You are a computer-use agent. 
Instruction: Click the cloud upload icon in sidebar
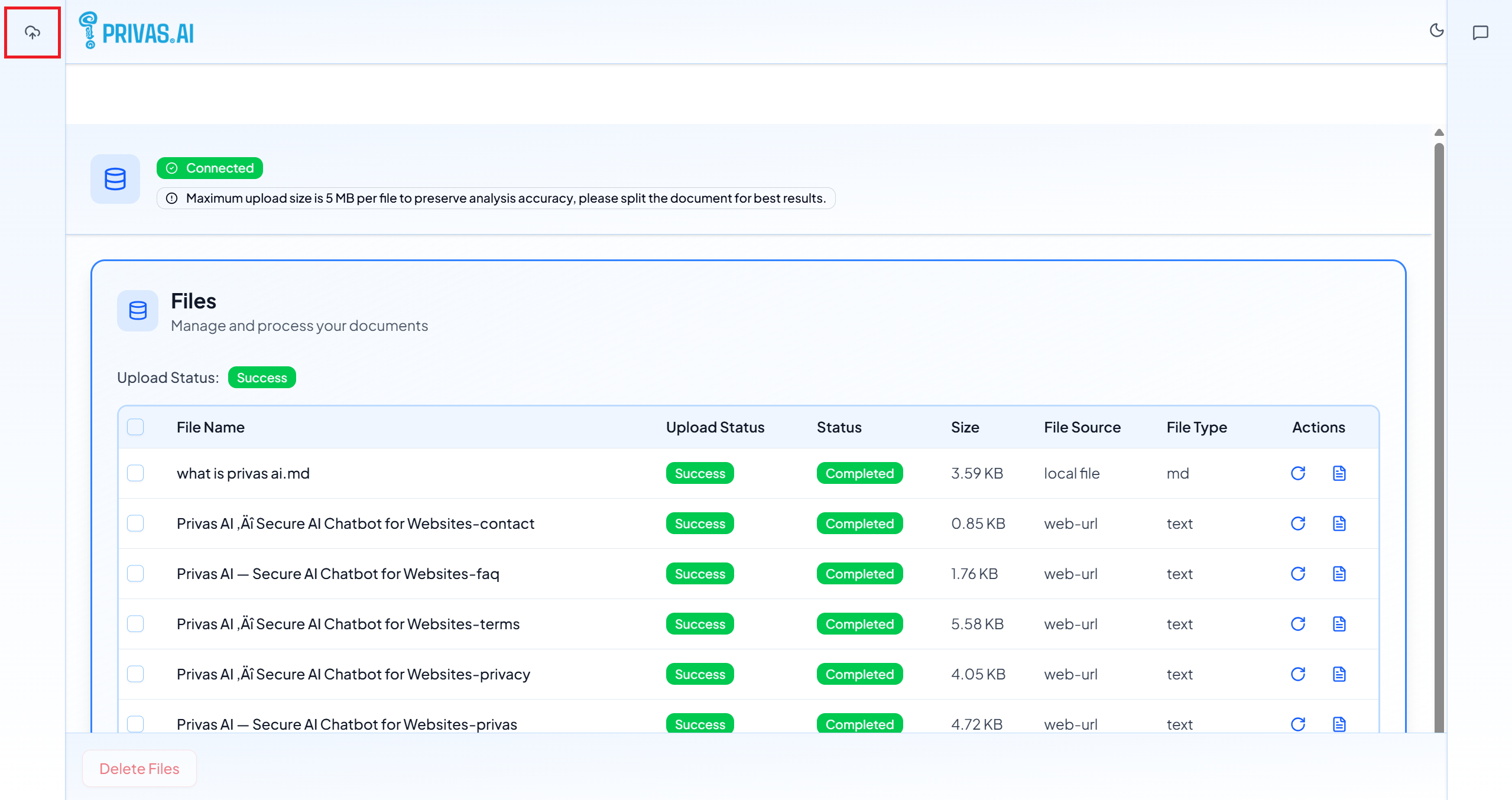pos(33,32)
